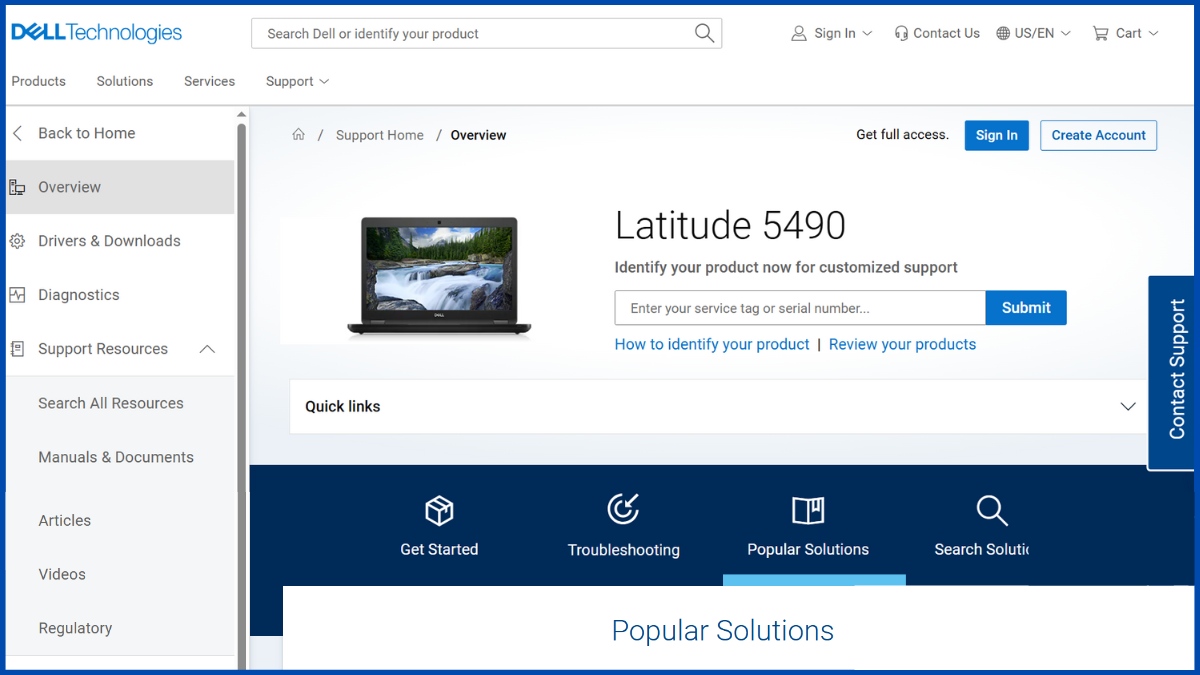1200x675 pixels.
Task: Select the search magnifier icon
Action: pyautogui.click(x=704, y=32)
